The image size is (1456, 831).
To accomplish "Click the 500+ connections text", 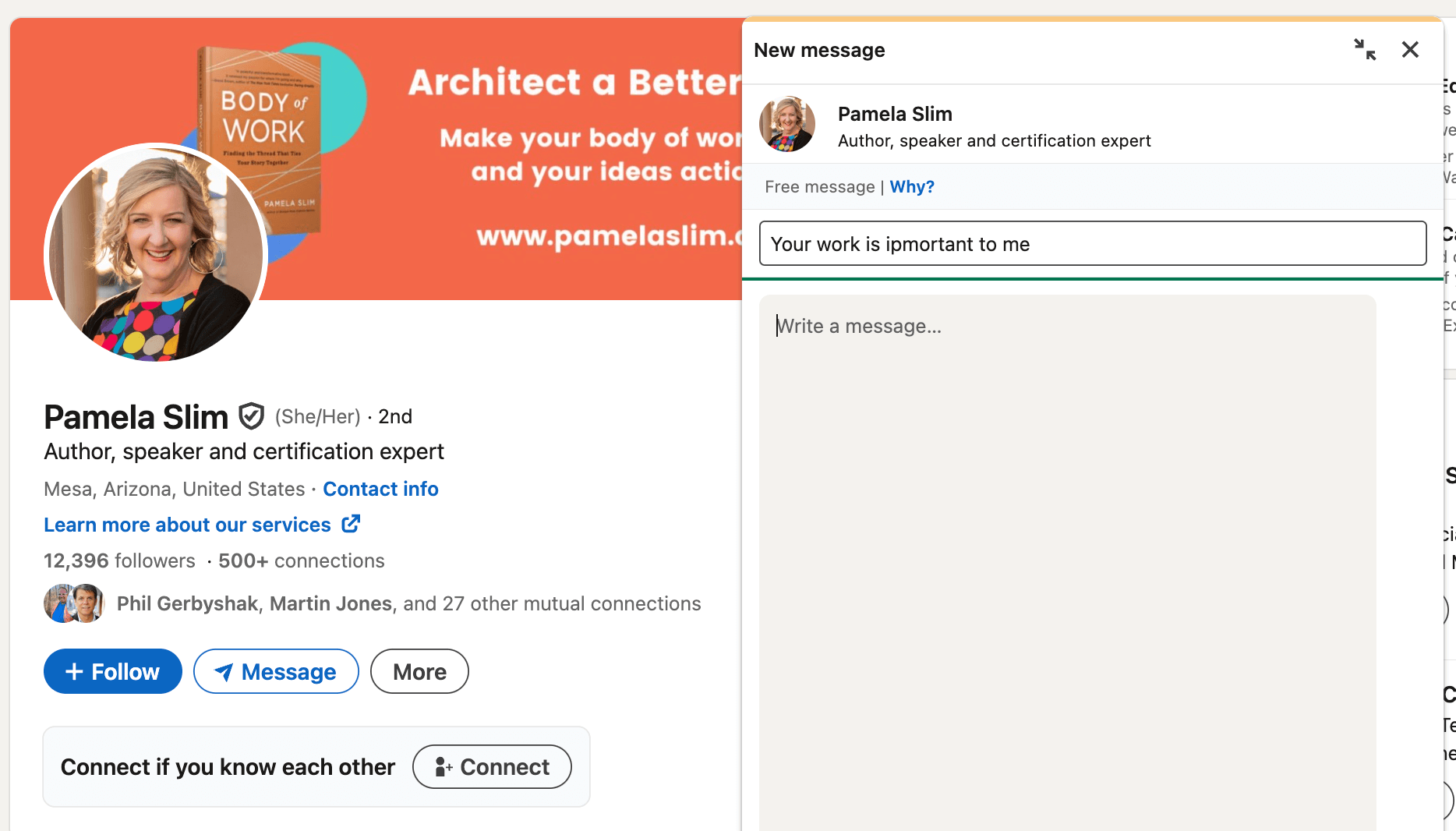I will click(x=301, y=561).
